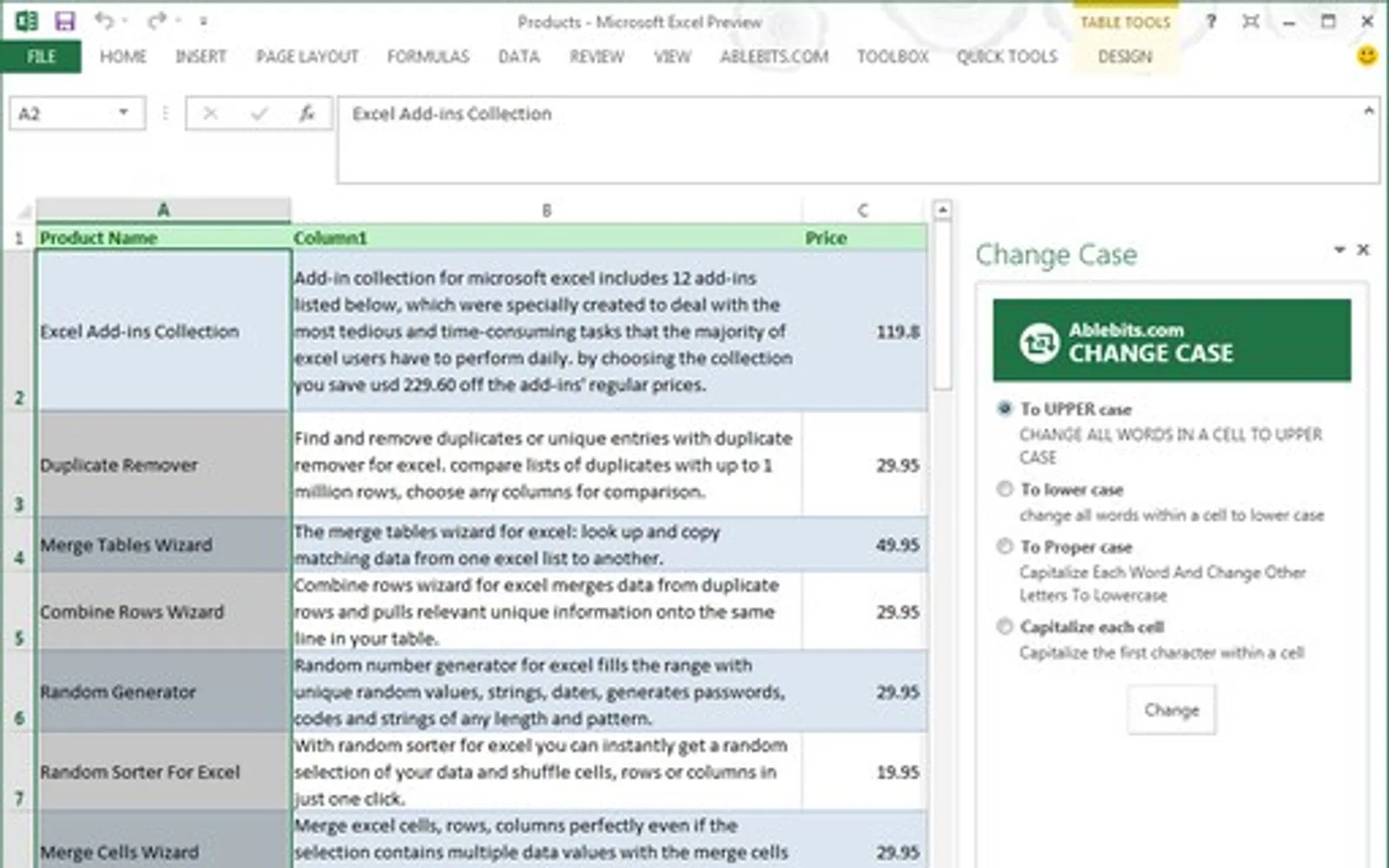Screen dimensions: 1389x868
Task: Select the 'To lower case' radio option
Action: (1004, 489)
